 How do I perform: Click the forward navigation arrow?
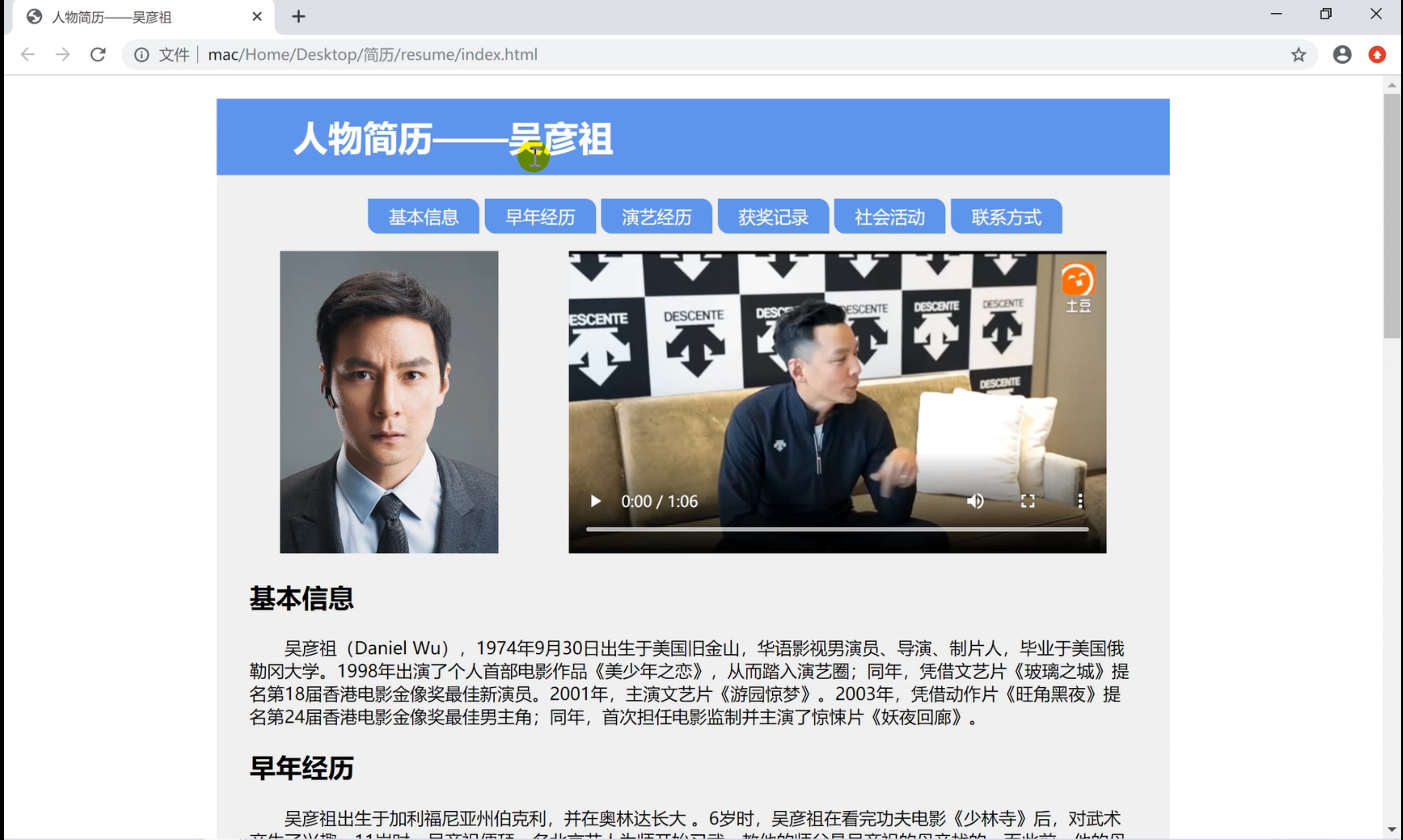[63, 54]
